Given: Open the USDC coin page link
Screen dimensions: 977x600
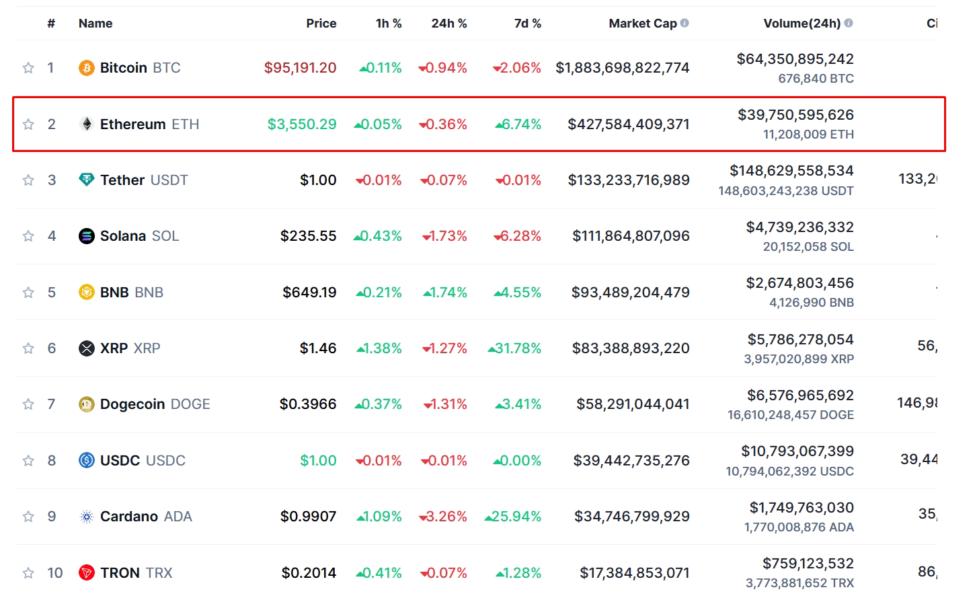Looking at the screenshot, I should click(143, 460).
